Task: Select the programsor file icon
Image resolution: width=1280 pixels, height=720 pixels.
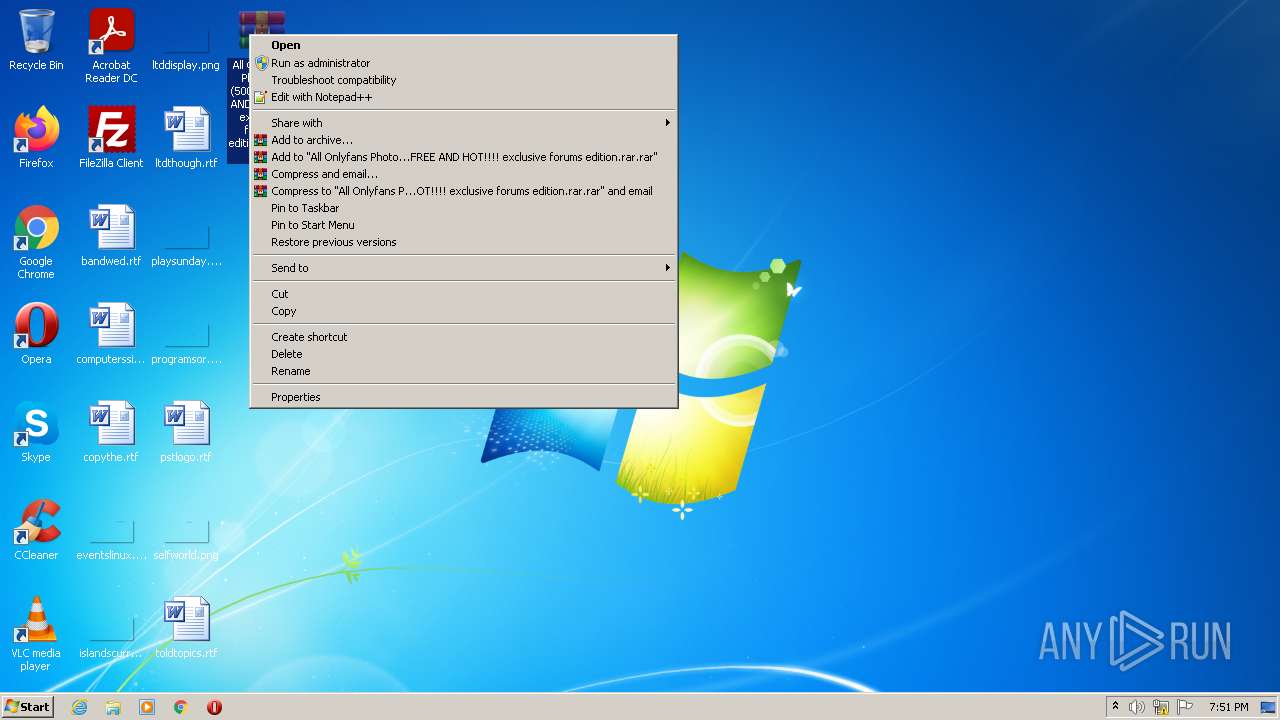Action: point(186,334)
